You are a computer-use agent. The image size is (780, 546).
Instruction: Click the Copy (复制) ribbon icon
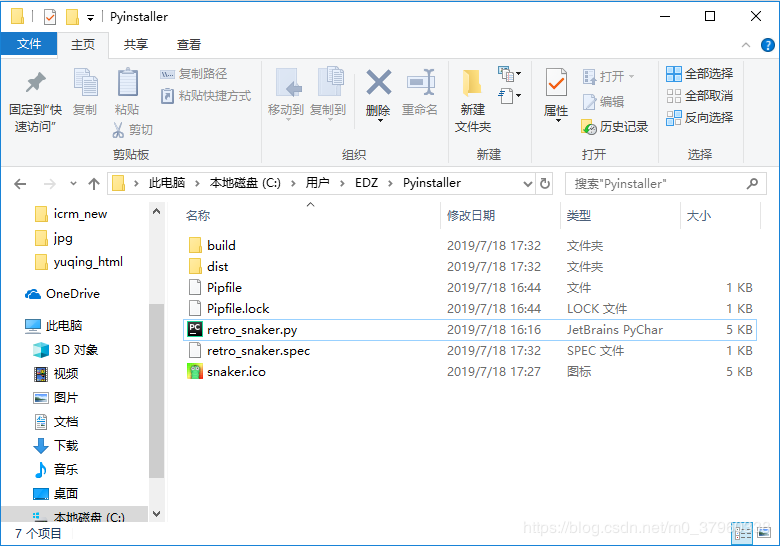85,83
